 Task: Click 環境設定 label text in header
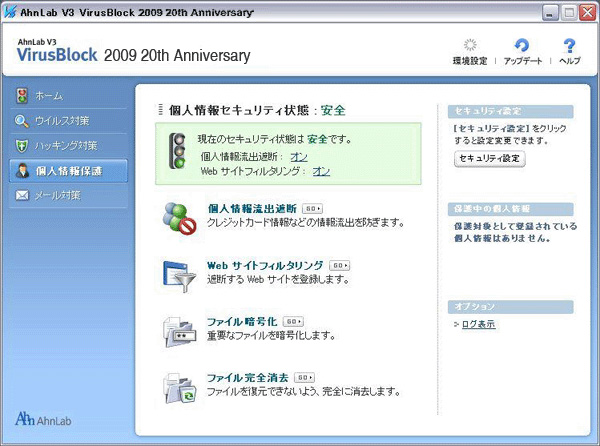click(470, 61)
